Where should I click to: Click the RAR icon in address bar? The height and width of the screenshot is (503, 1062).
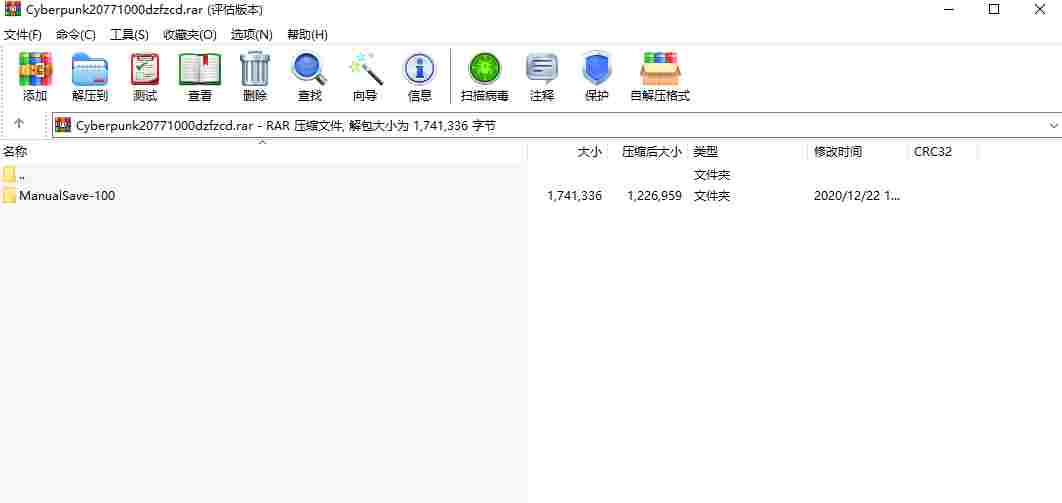63,126
